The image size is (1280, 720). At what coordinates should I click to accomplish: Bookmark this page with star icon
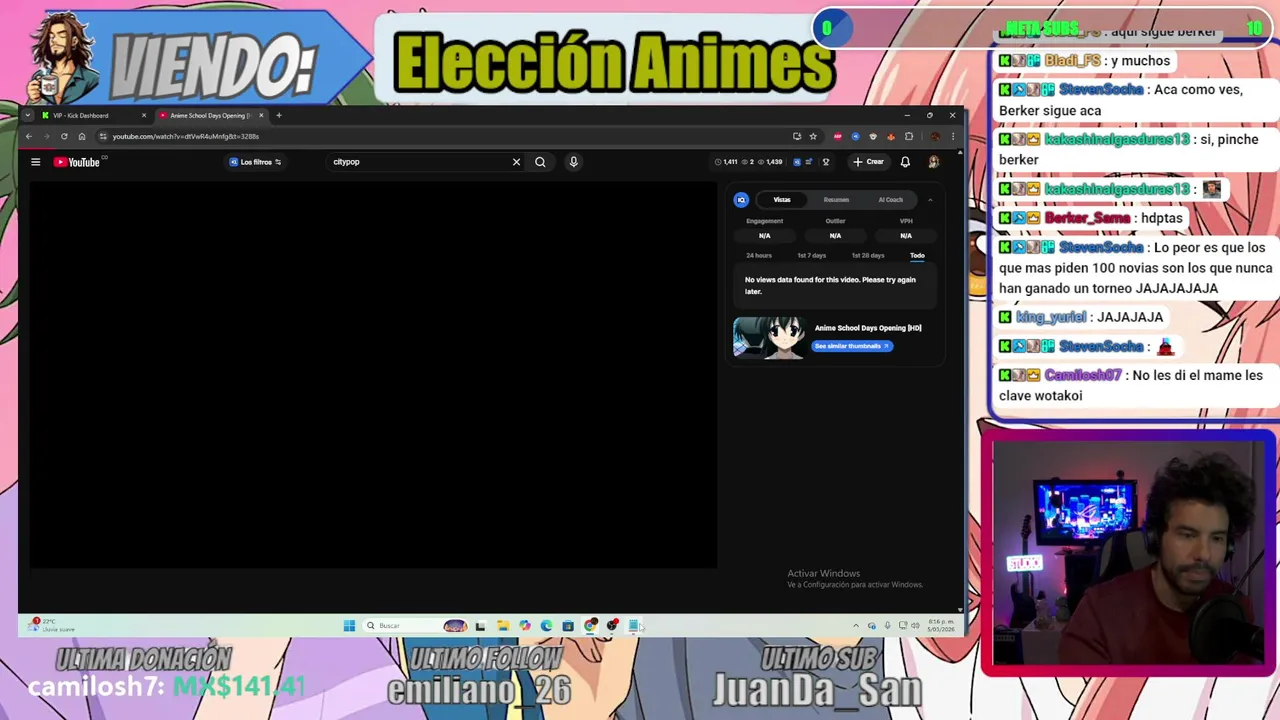(813, 136)
